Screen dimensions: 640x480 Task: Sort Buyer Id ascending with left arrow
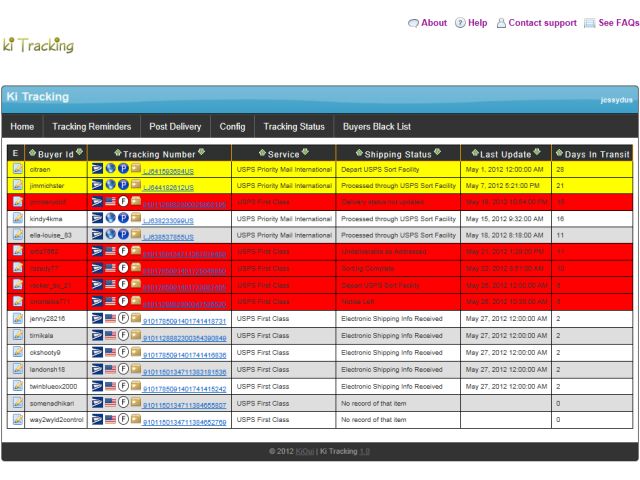pyautogui.click(x=32, y=153)
